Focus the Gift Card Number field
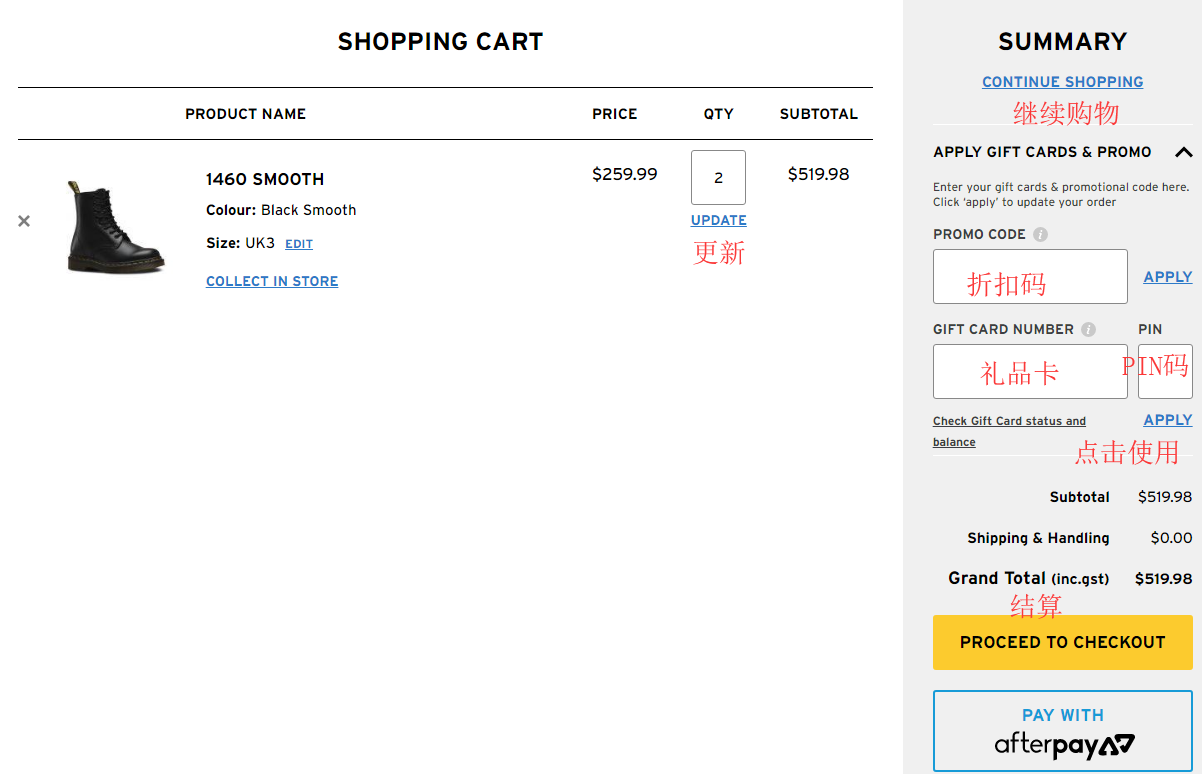This screenshot has height=774, width=1202. 1030,371
